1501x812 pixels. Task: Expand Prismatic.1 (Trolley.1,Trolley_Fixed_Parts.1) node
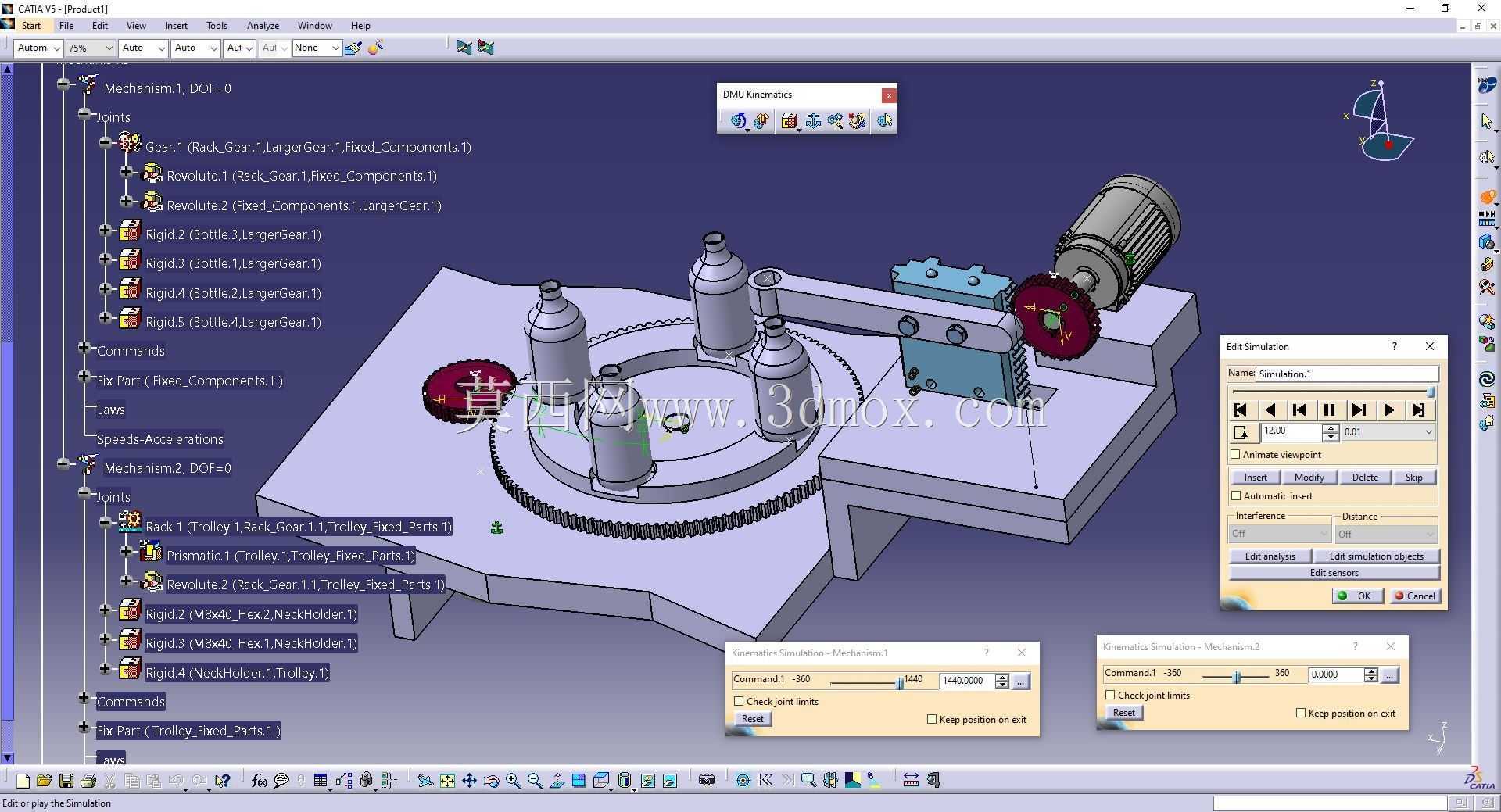[127, 552]
